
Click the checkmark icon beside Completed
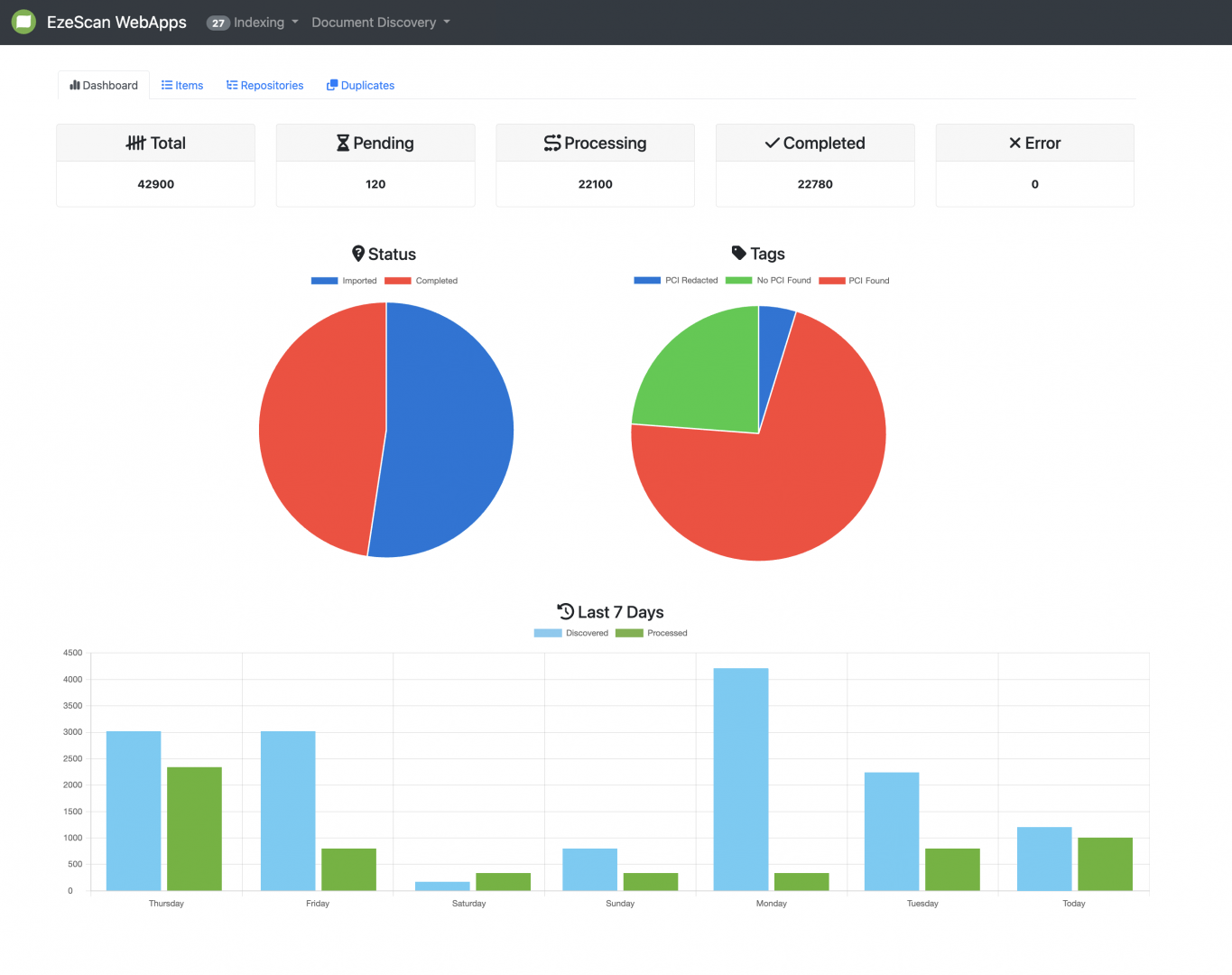[772, 143]
